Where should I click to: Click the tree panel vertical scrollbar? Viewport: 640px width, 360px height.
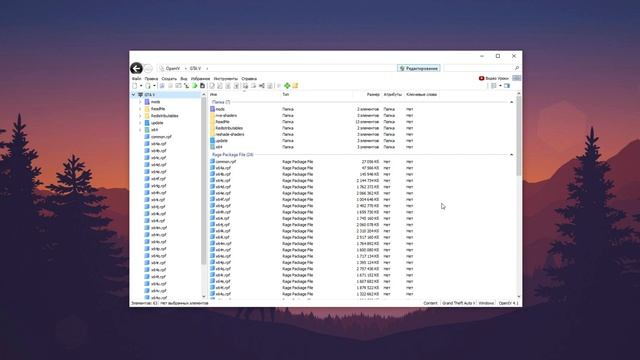(x=204, y=181)
